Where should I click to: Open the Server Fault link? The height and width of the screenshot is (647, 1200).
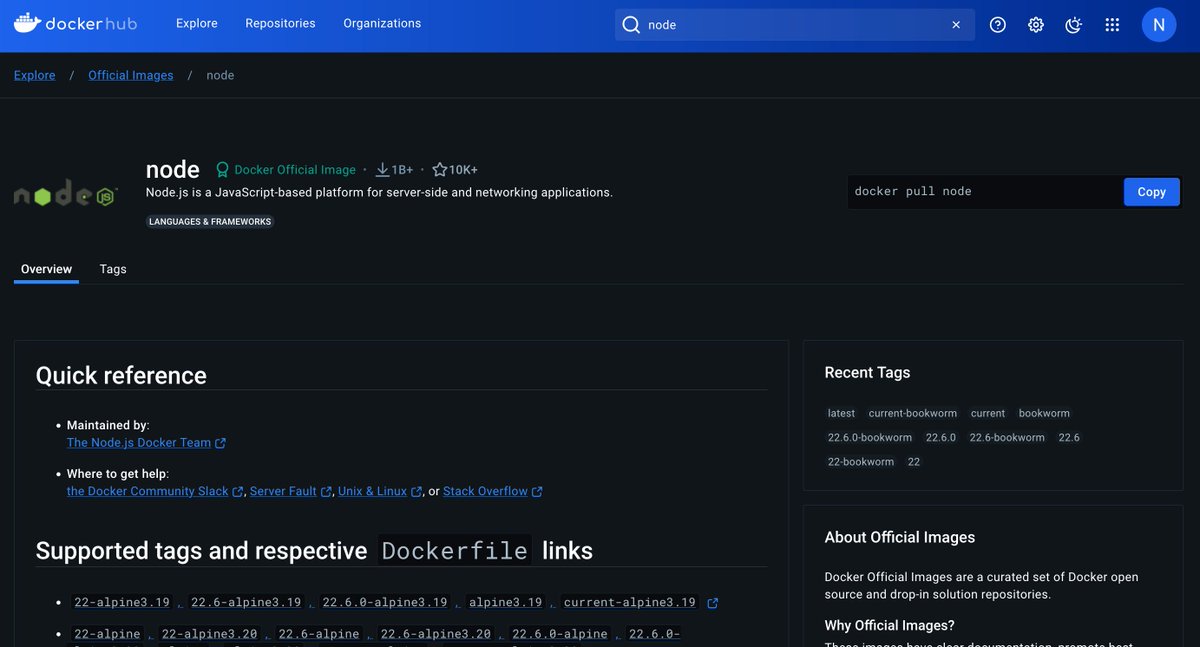pos(283,491)
